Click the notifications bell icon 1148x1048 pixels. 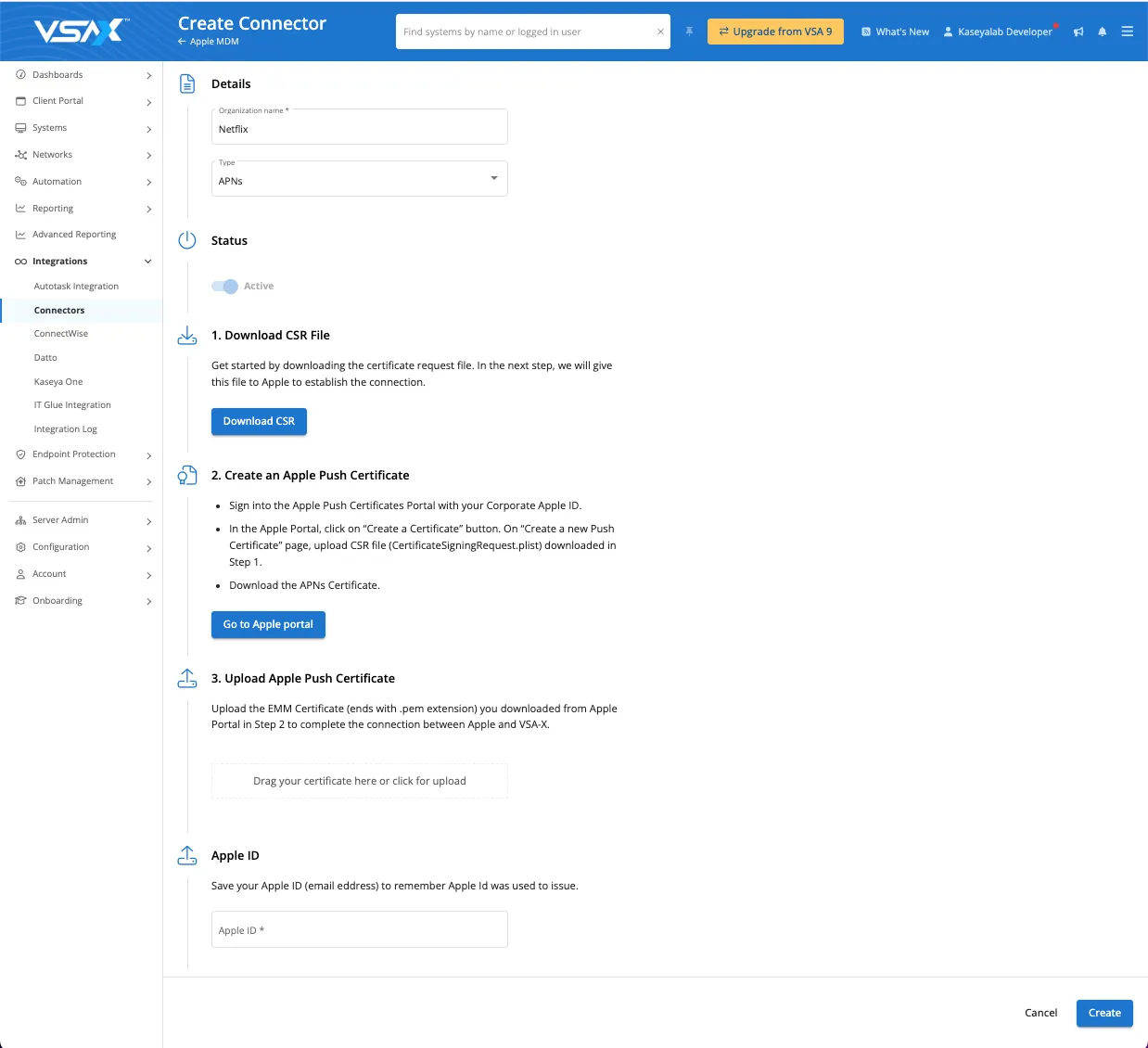[x=1102, y=32]
